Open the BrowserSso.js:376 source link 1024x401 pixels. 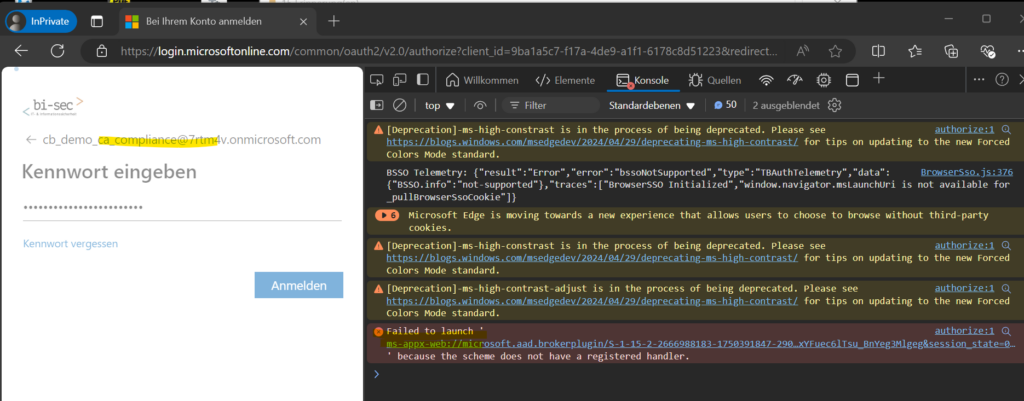click(x=966, y=172)
